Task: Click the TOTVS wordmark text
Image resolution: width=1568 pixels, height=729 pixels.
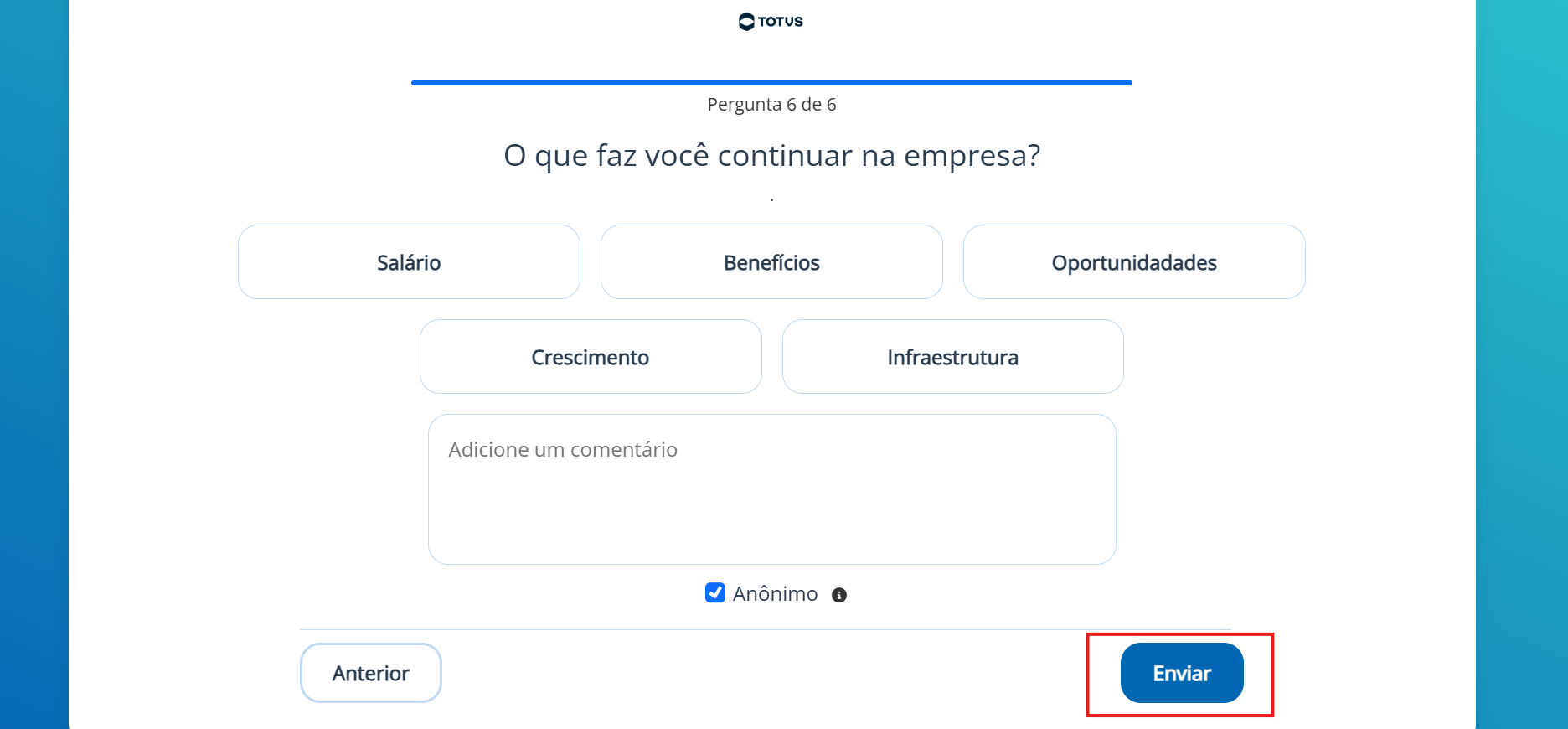Action: (x=781, y=22)
